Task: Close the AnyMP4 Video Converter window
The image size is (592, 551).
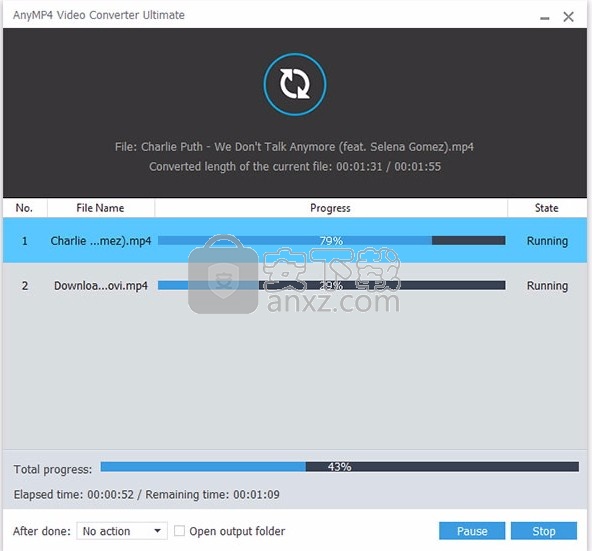Action: point(568,17)
